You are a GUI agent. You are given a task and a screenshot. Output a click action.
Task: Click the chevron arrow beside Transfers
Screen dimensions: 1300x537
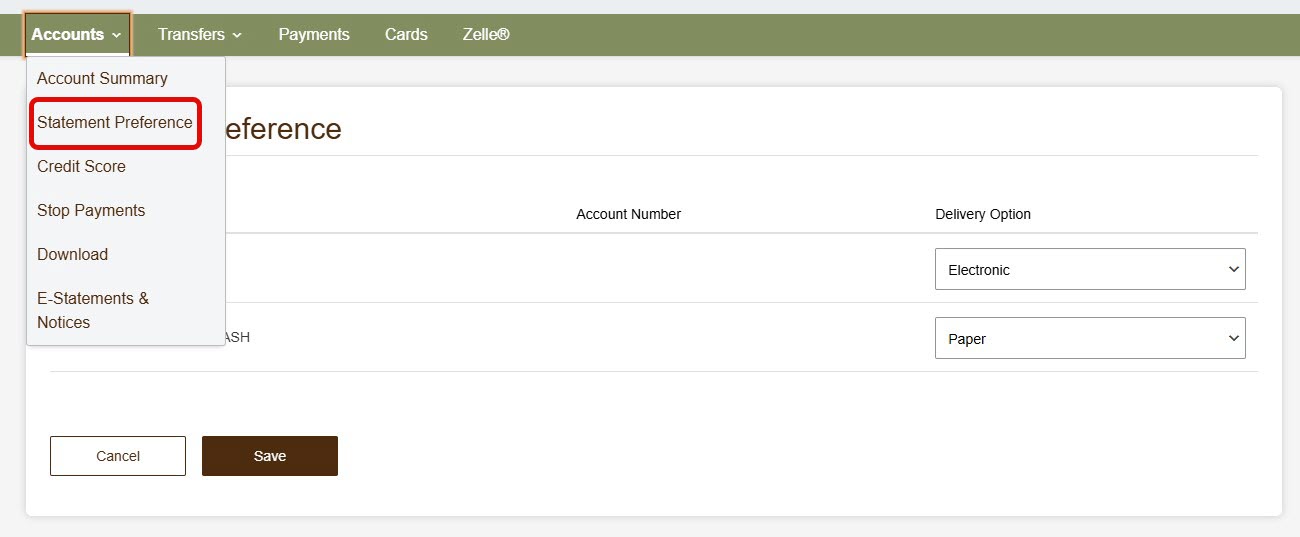coord(237,35)
